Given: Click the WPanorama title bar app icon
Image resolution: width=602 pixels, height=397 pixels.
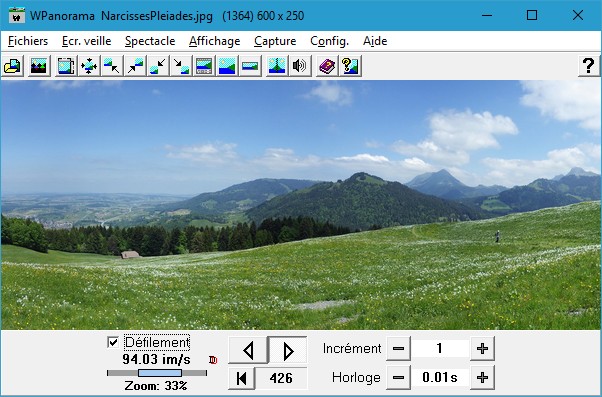Looking at the screenshot, I should click(x=17, y=15).
